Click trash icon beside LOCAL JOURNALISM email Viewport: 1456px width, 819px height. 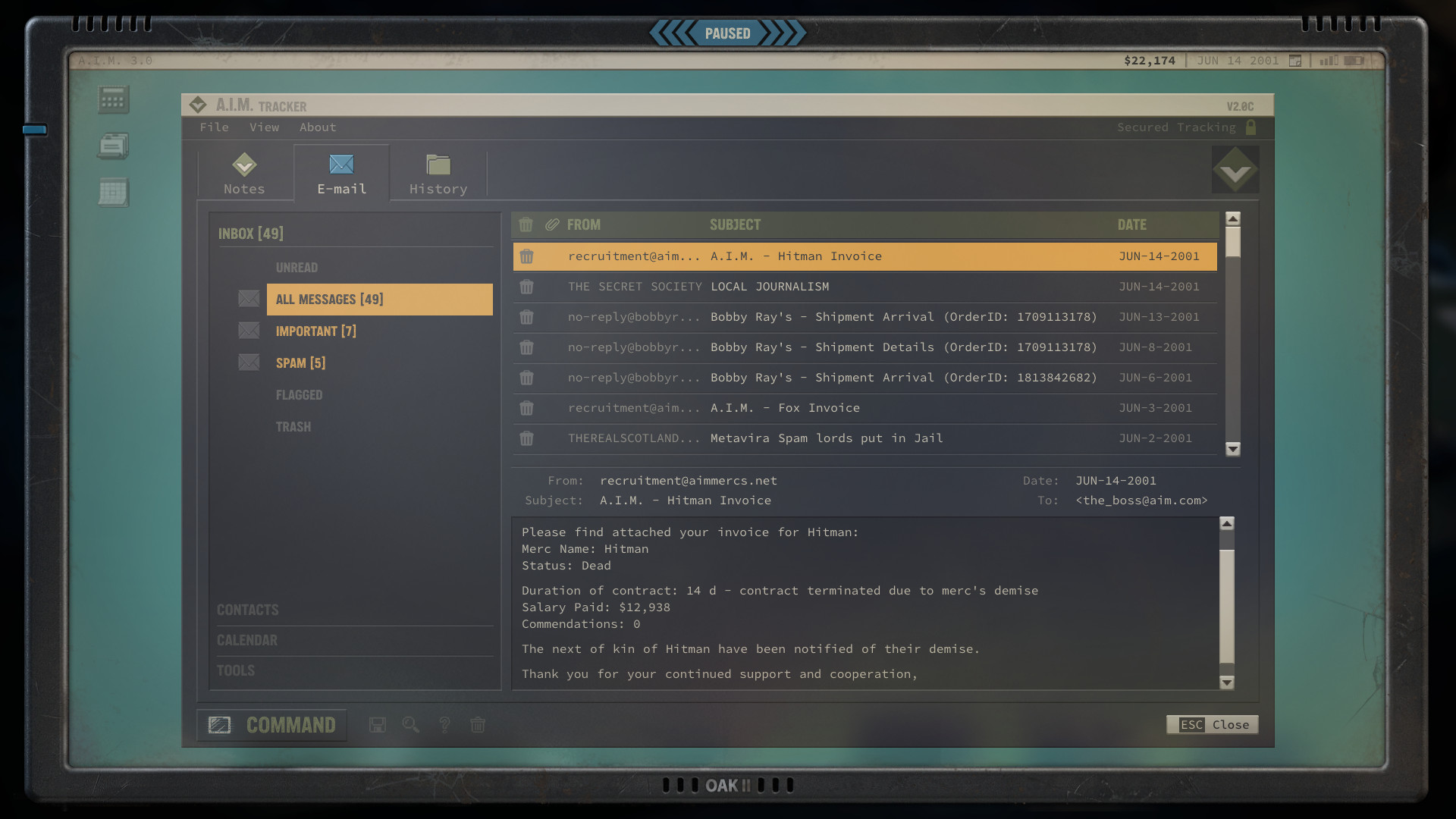coord(526,287)
